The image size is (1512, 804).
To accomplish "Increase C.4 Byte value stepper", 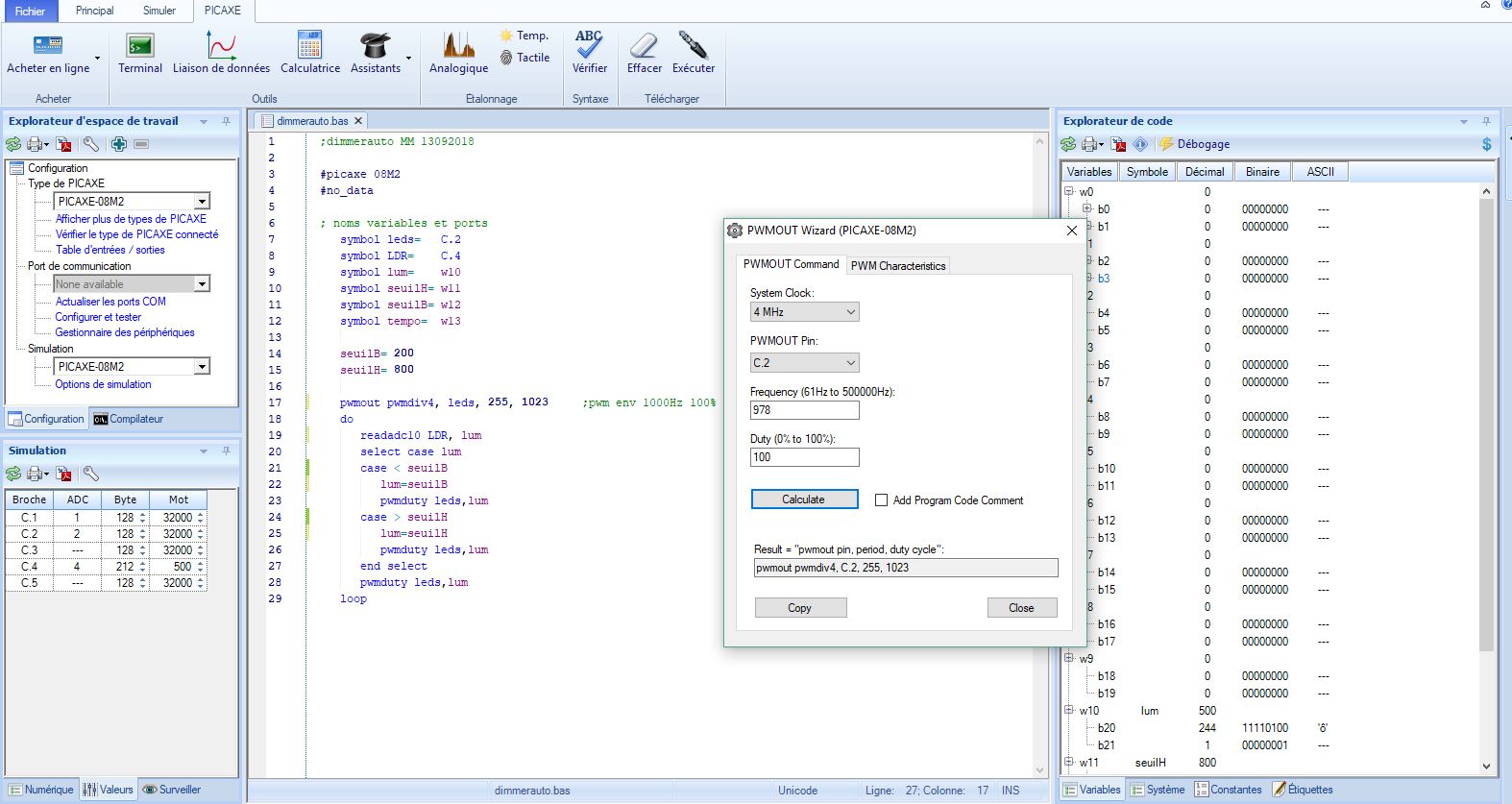I will coord(143,563).
